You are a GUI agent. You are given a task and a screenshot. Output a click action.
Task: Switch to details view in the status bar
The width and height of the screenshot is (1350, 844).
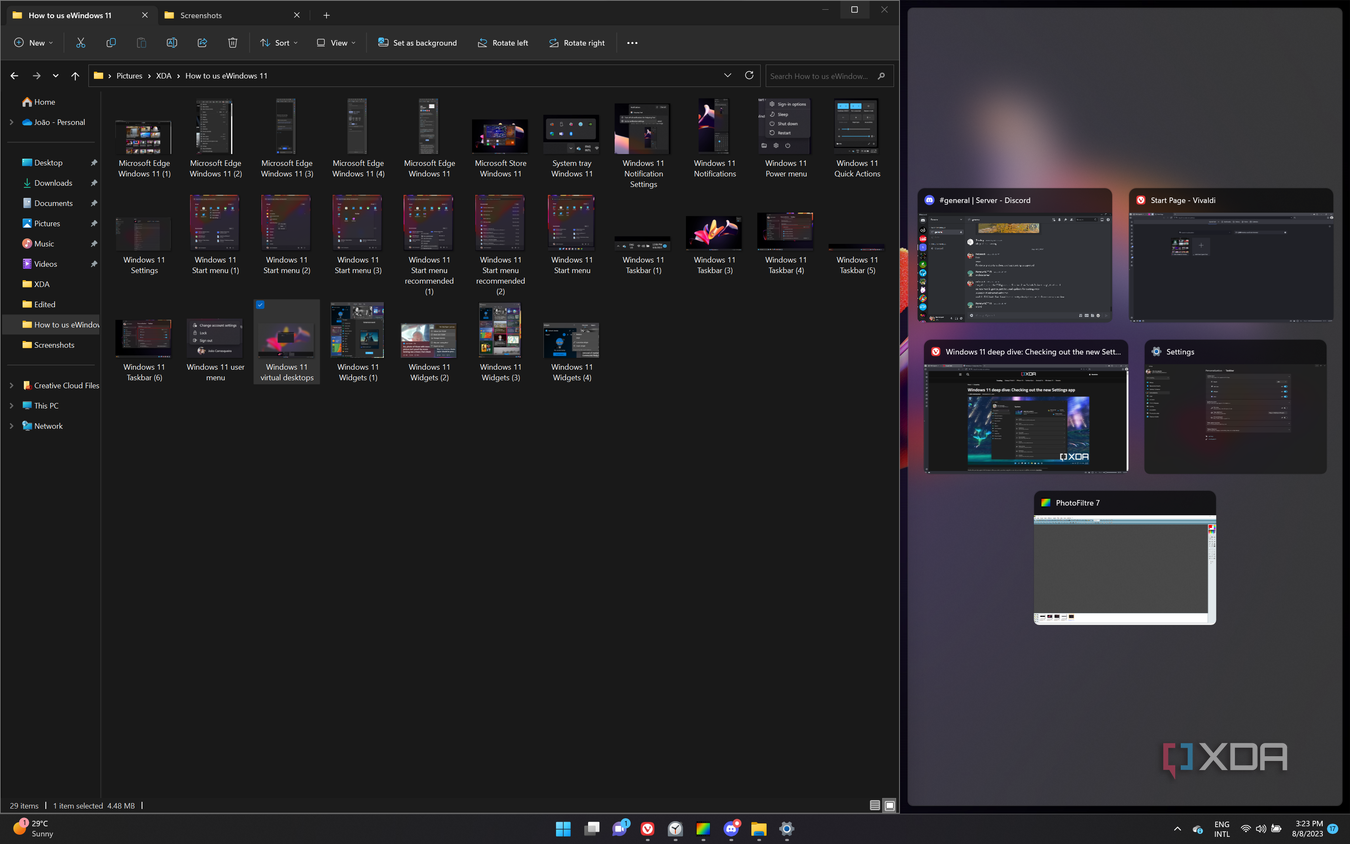[x=875, y=805]
